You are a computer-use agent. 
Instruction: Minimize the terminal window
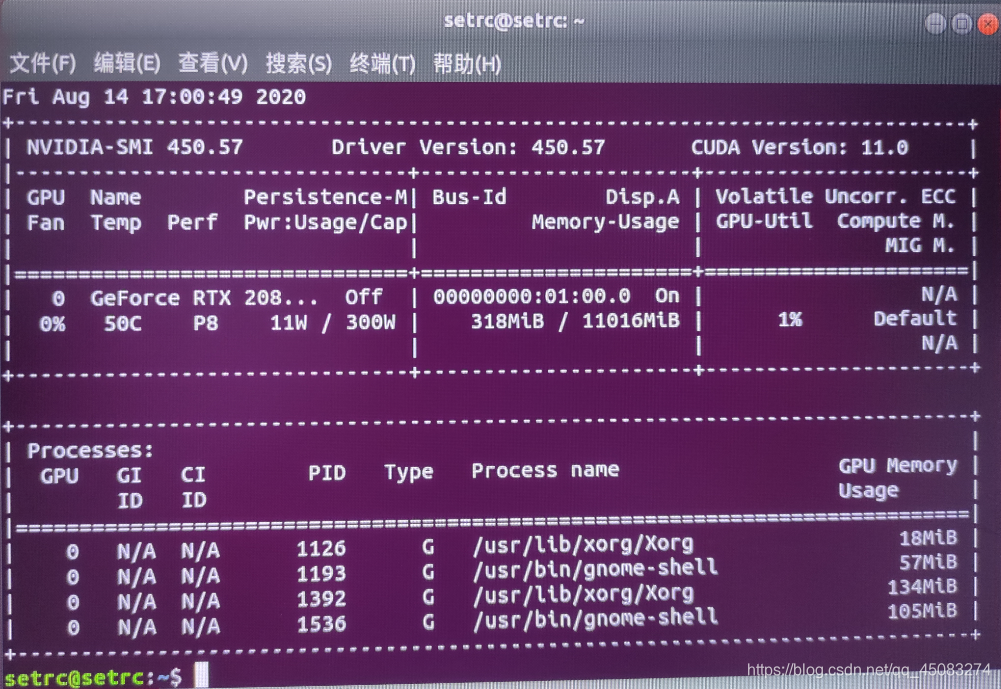click(935, 24)
